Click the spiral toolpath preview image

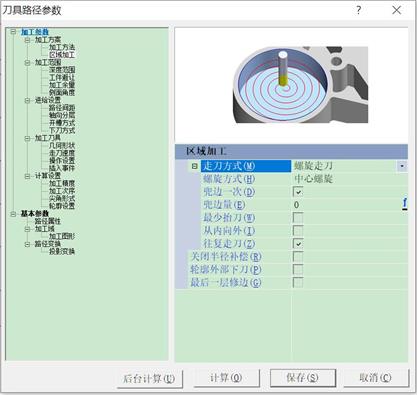300,85
